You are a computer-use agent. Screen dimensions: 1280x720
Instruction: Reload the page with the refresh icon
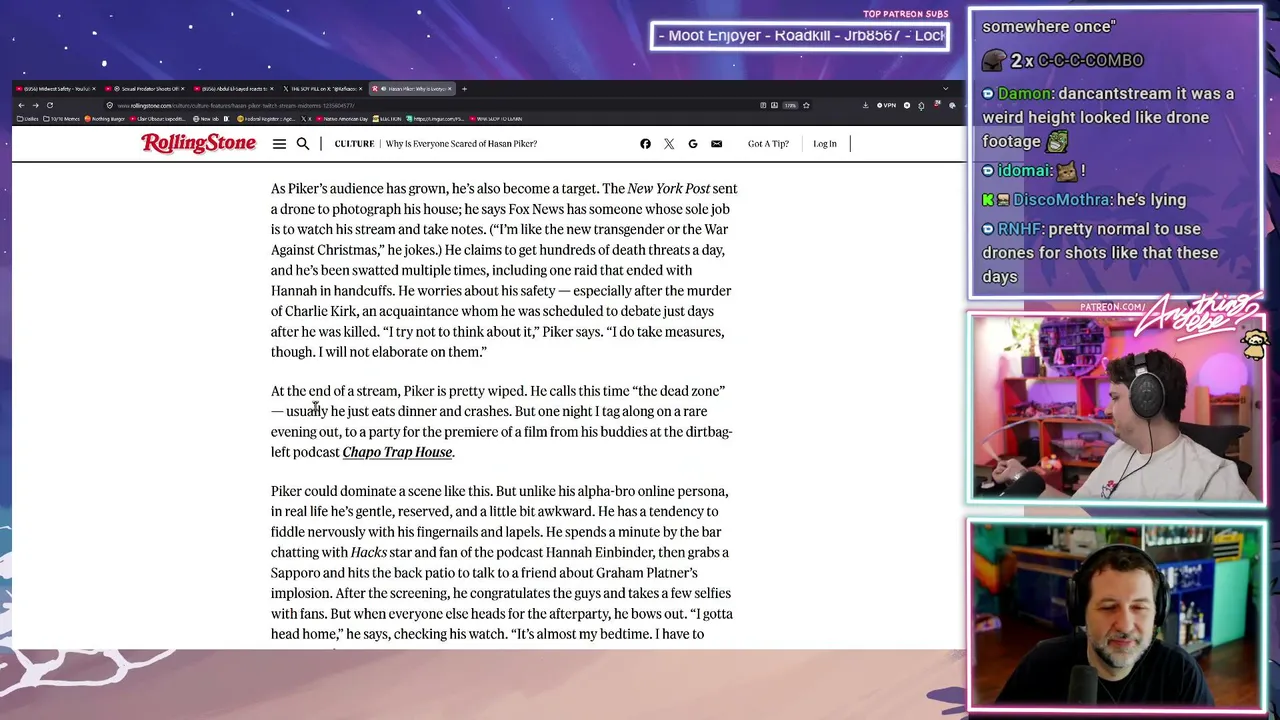(49, 105)
